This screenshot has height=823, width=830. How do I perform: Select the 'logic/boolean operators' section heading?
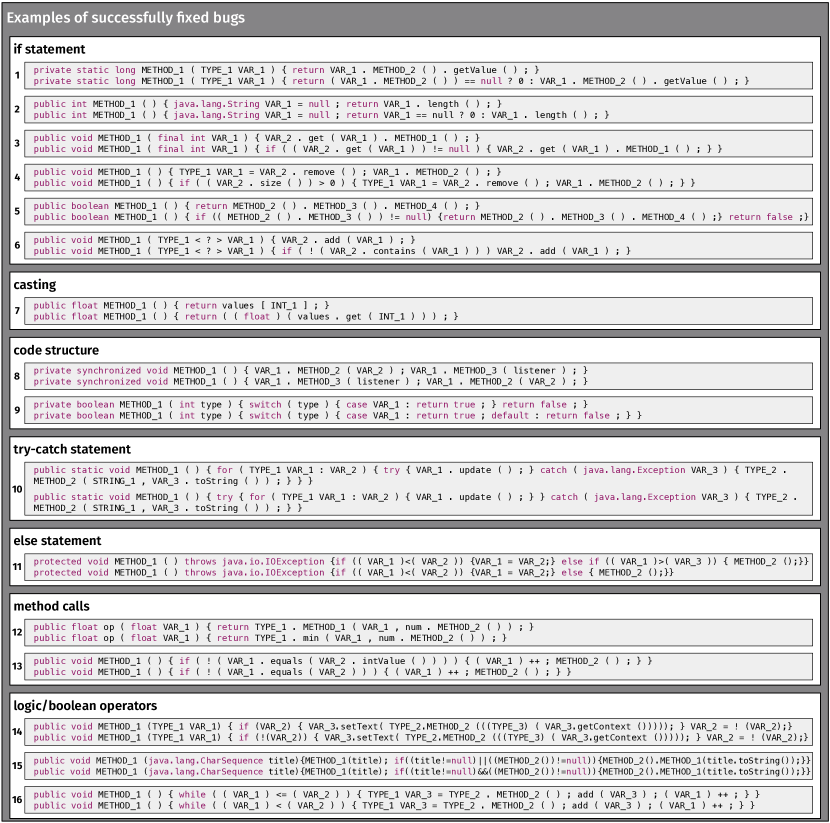click(x=85, y=705)
